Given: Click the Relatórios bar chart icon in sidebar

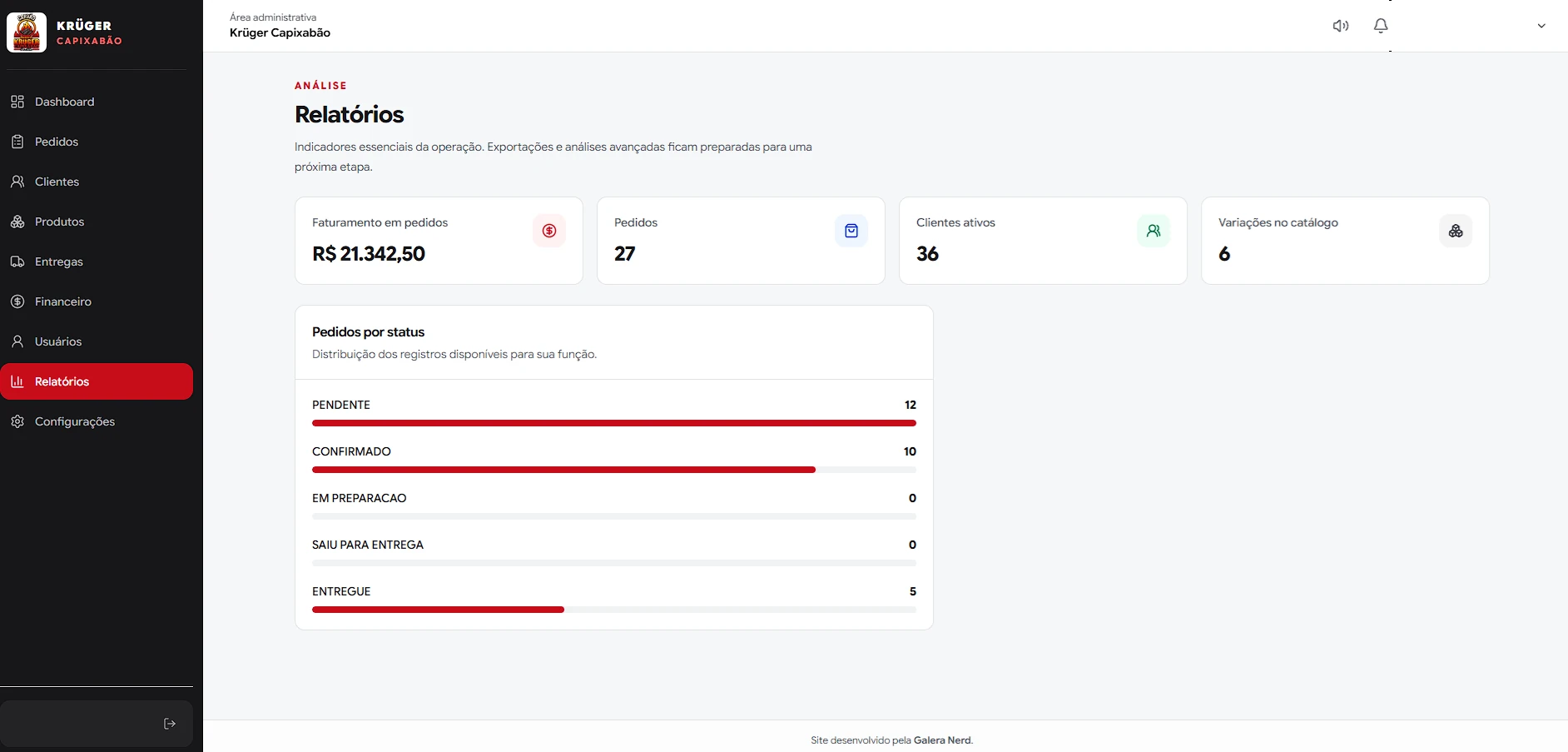Looking at the screenshot, I should [17, 381].
